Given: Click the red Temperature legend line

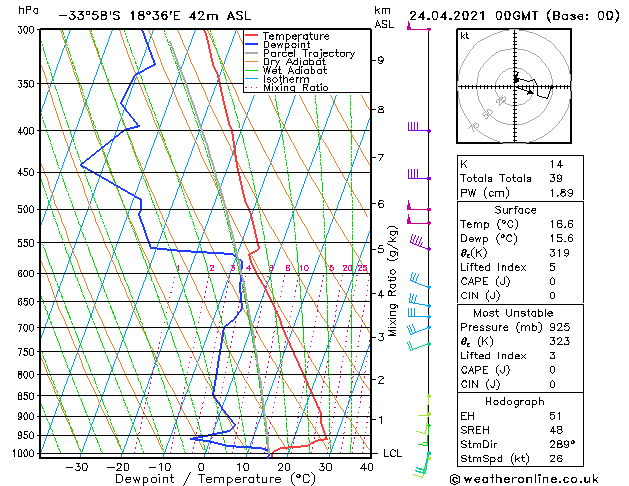Looking at the screenshot, I should [x=251, y=36].
